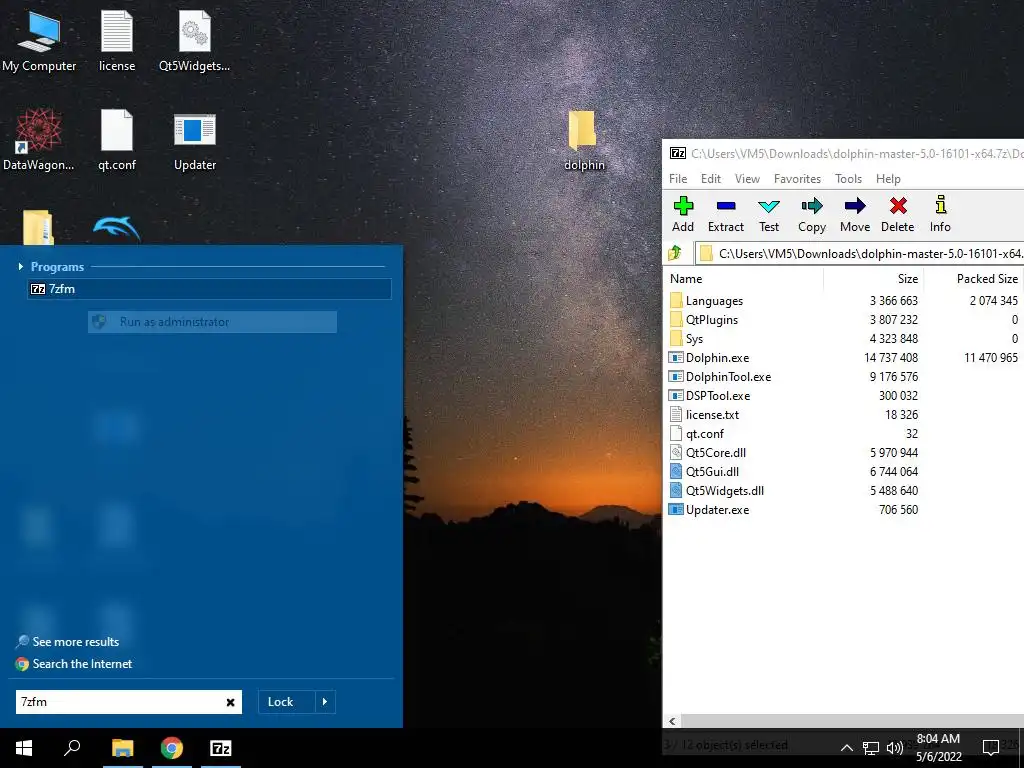Select the qt.conf desktop file
The width and height of the screenshot is (1024, 768).
coord(117,140)
